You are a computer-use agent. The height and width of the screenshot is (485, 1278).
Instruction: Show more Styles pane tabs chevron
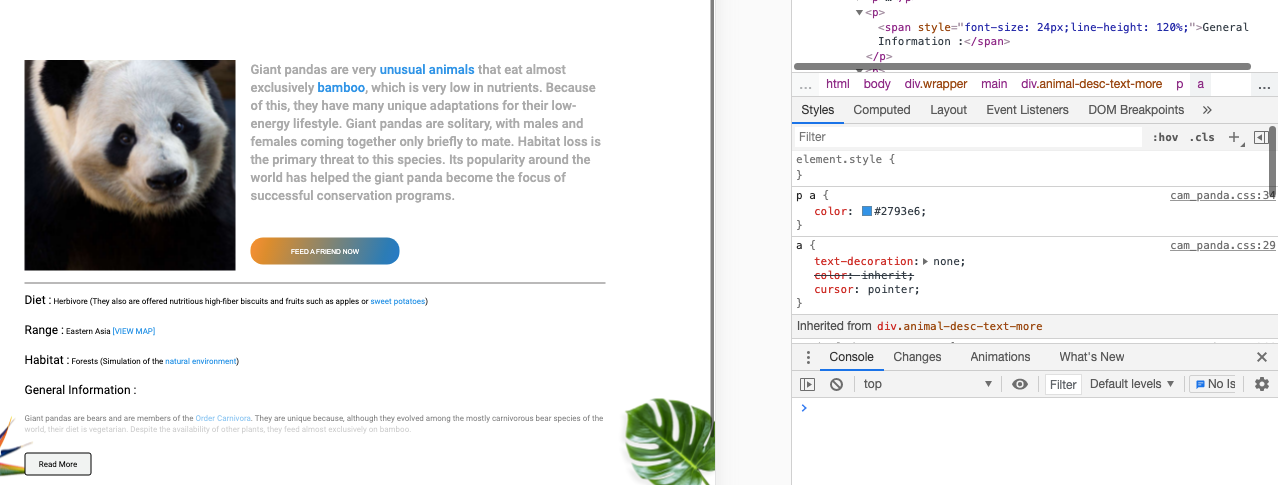(1207, 110)
